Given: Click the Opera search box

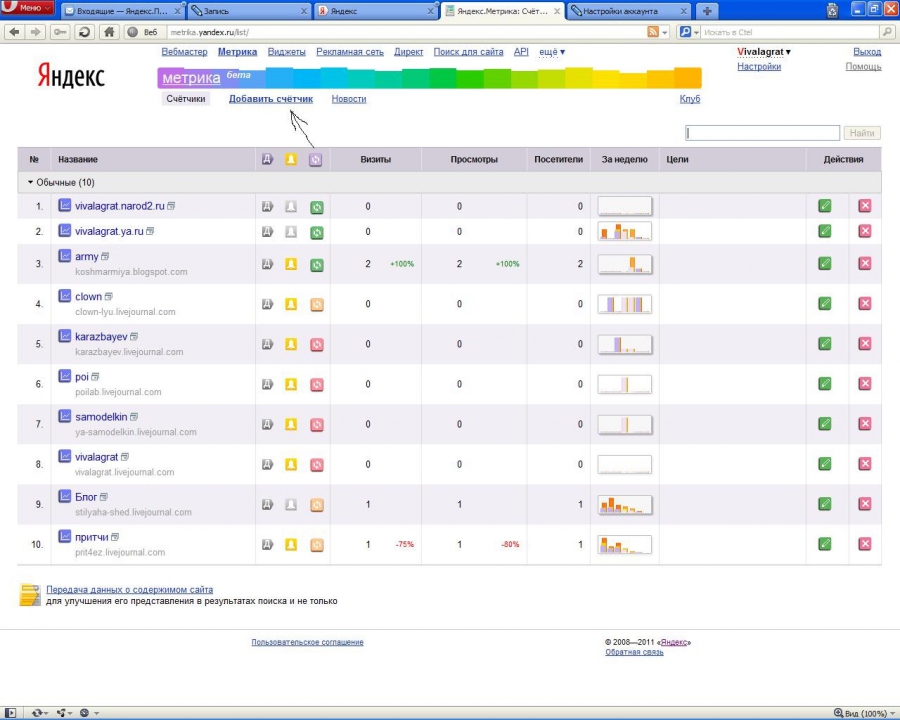Looking at the screenshot, I should click(x=792, y=32).
